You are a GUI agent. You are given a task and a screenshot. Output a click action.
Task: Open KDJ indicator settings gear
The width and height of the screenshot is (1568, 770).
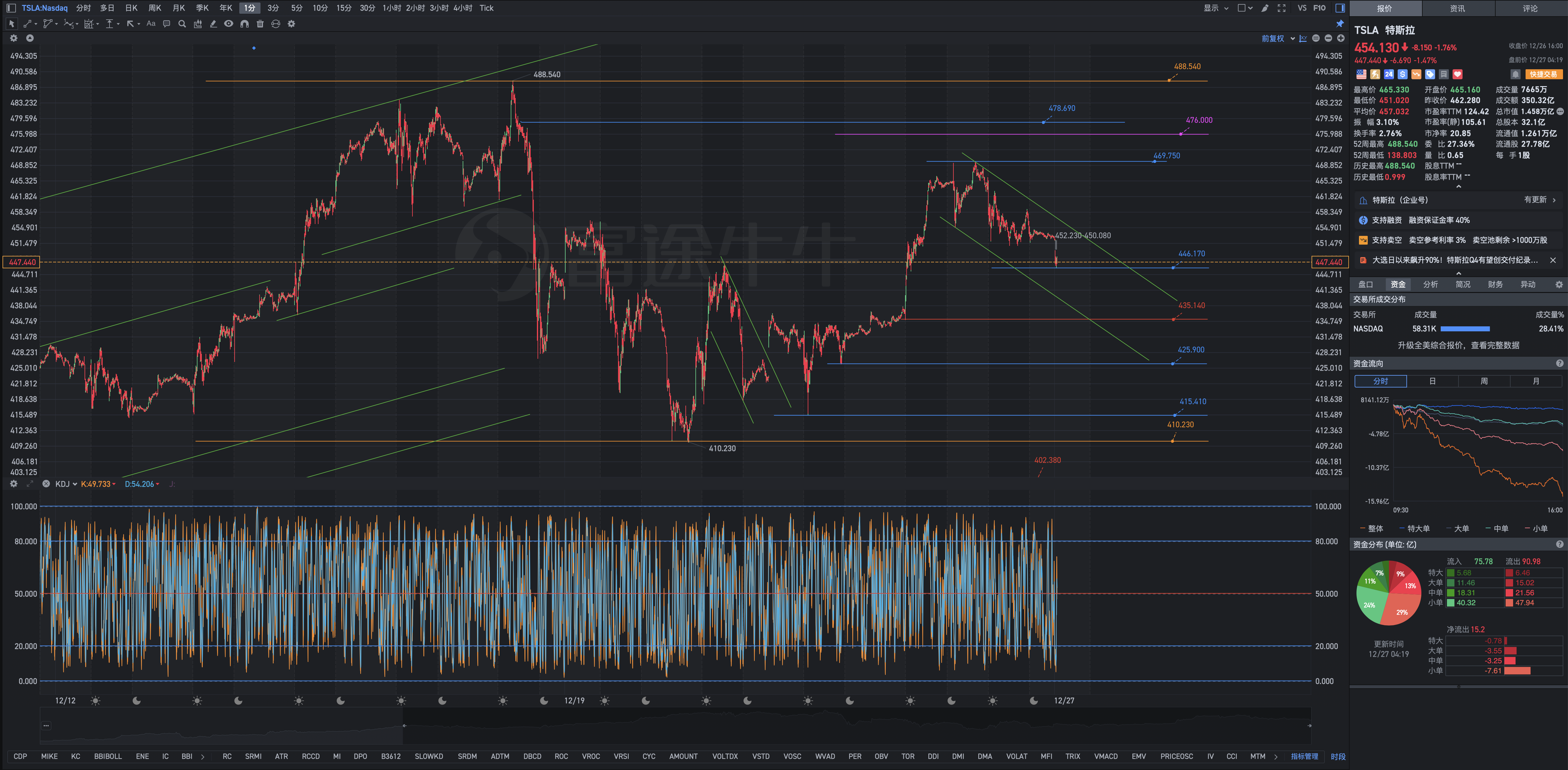tap(13, 484)
